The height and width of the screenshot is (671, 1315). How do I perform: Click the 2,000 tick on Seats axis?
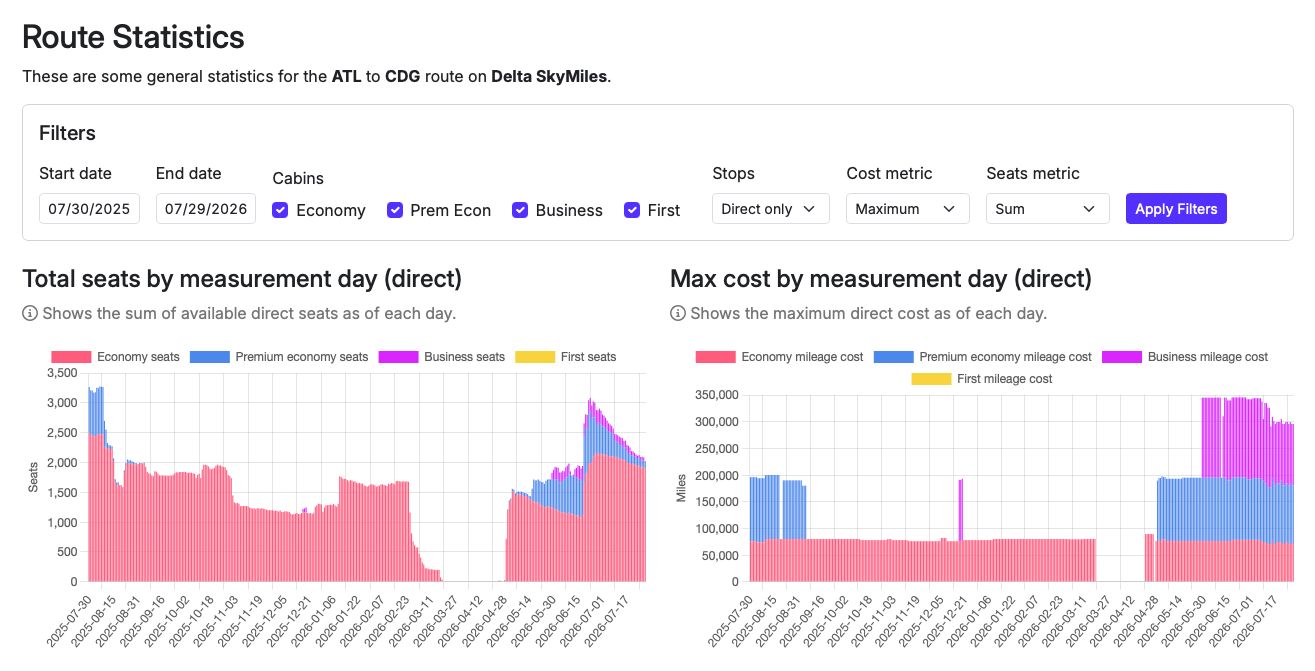[62, 463]
